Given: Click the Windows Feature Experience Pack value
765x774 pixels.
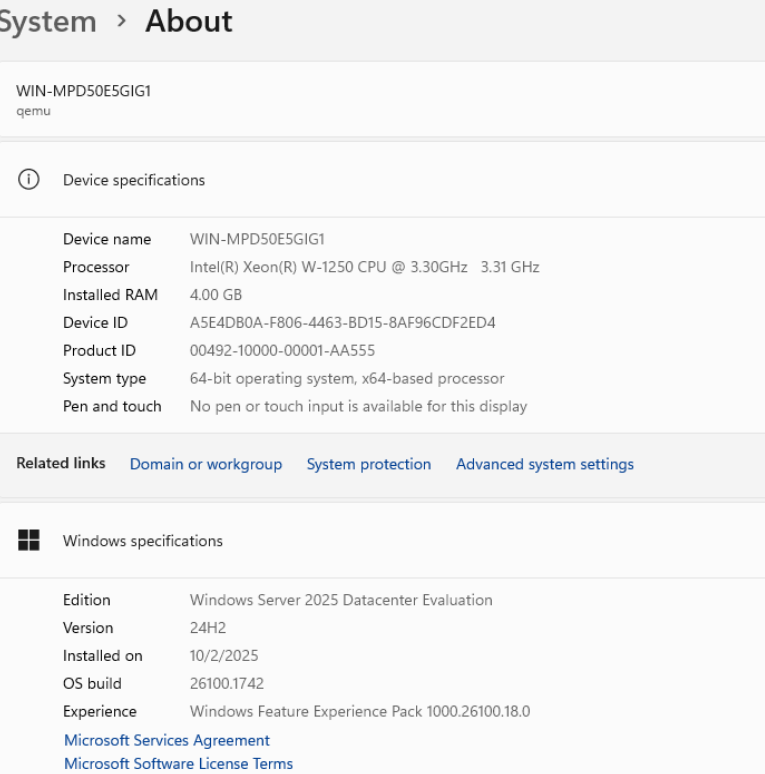Looking at the screenshot, I should [x=360, y=712].
